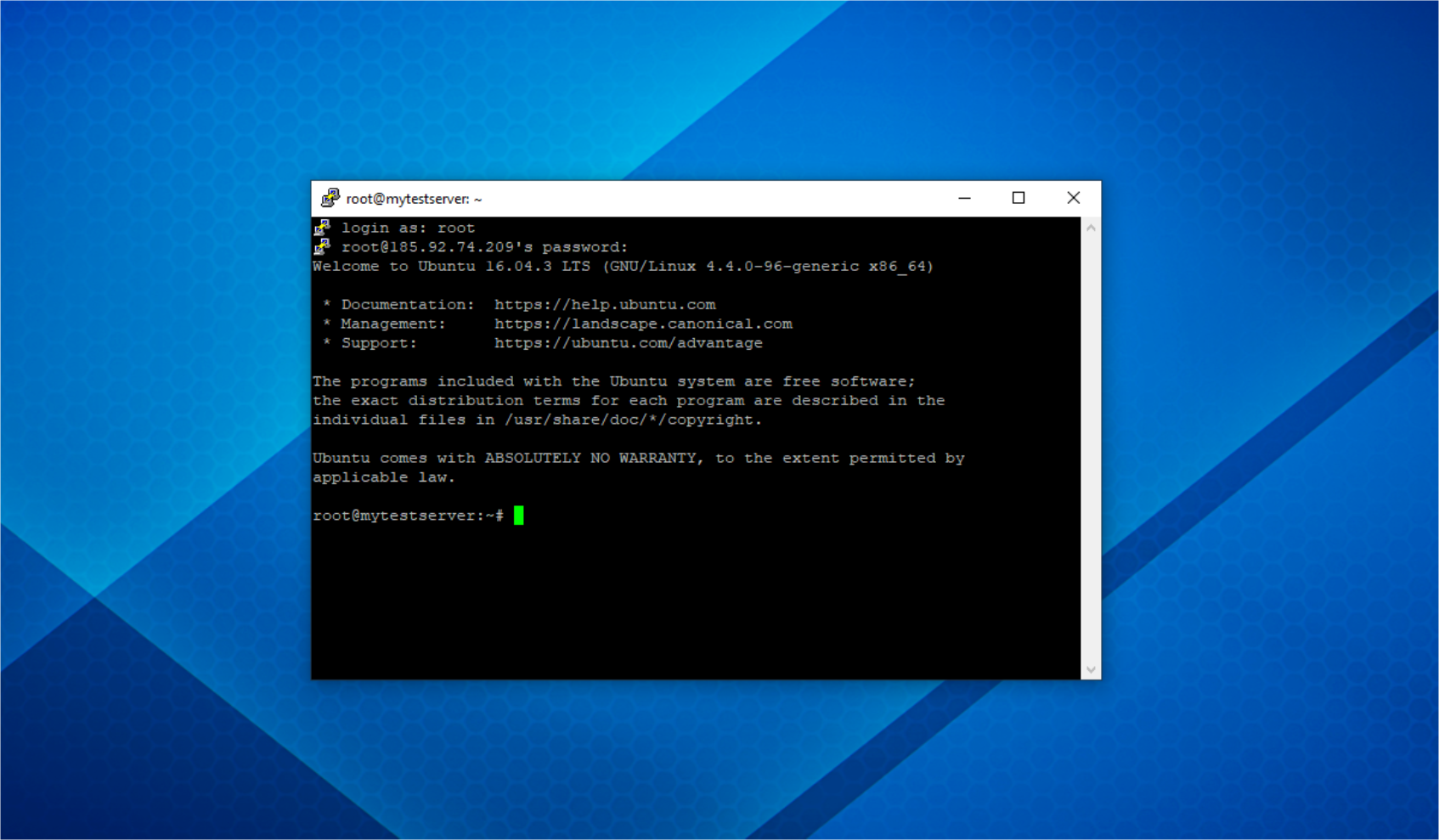Click the https://landscape.canonical.com management URL

point(643,324)
